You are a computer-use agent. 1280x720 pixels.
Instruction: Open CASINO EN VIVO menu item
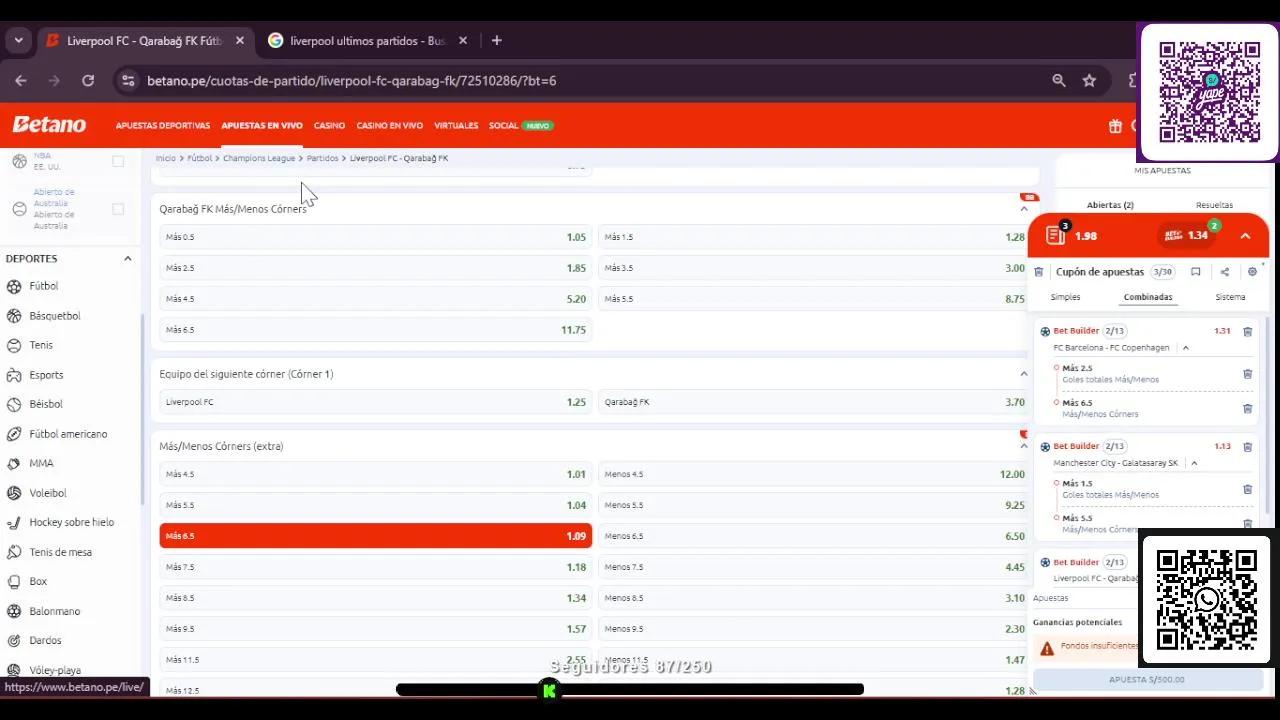390,126
